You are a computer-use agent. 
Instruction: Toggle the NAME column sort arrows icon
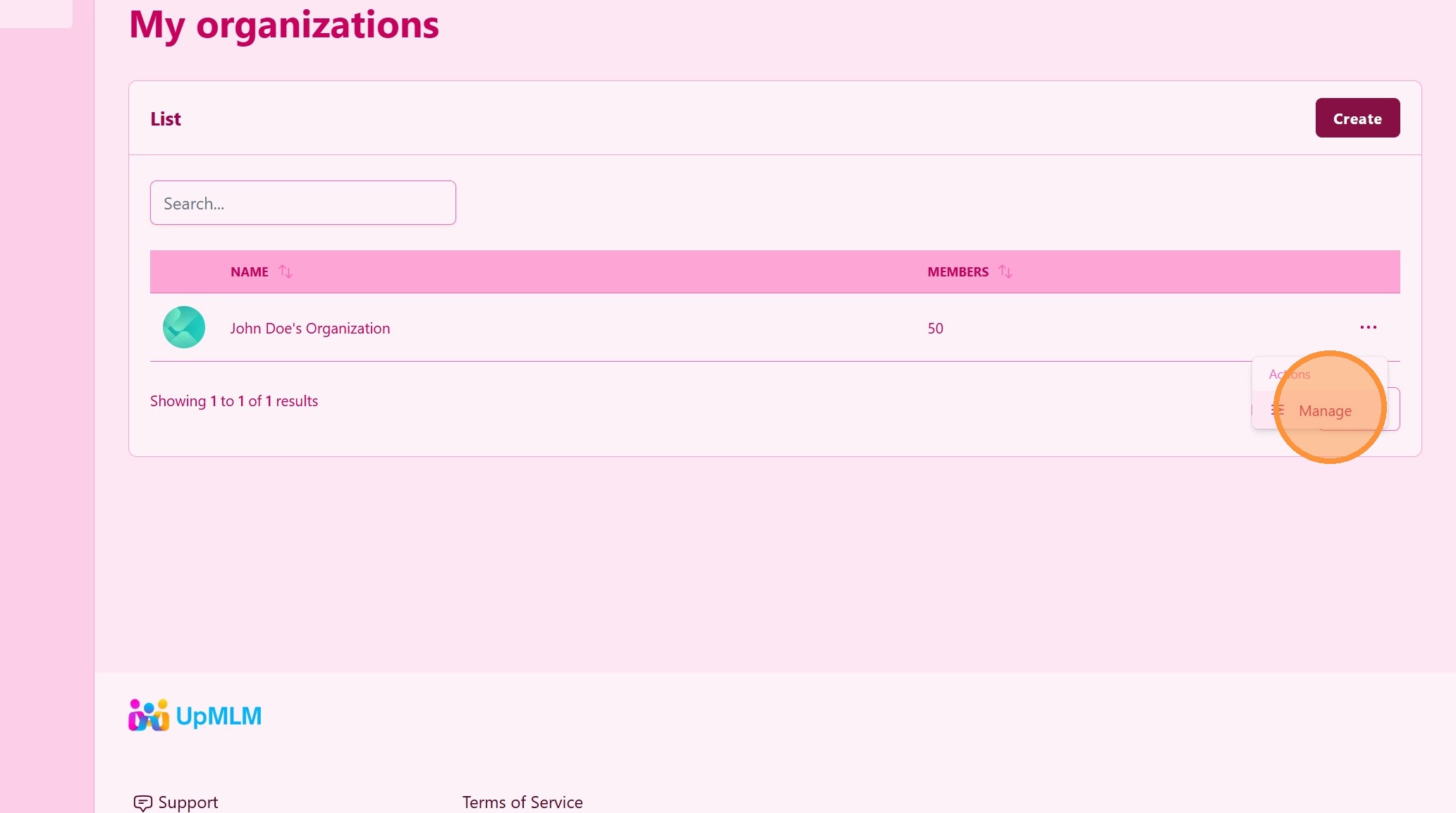(x=286, y=271)
